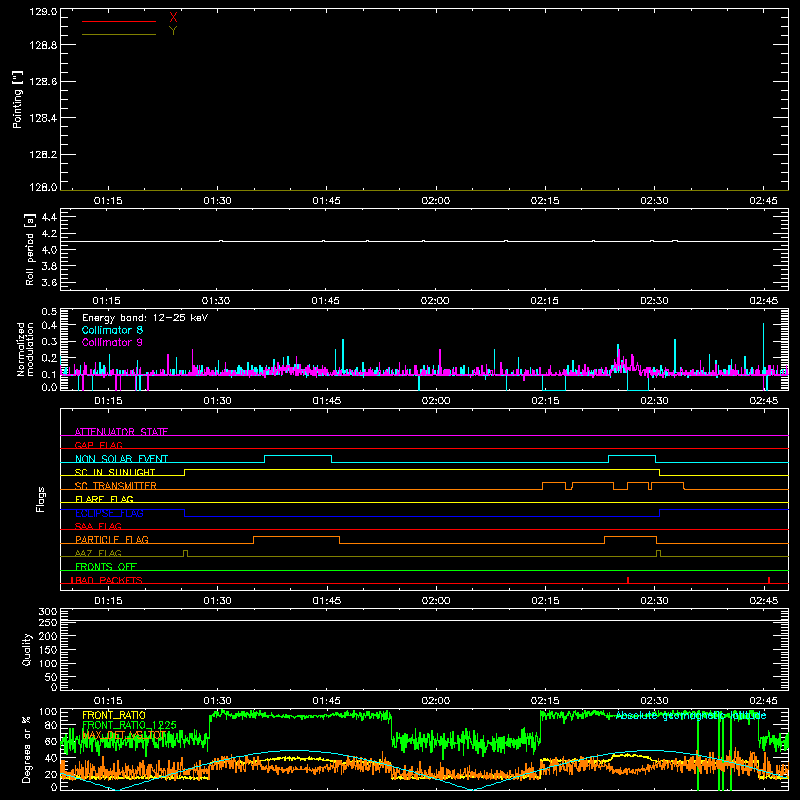Click the 129.0 tick label on Pointing axis
The width and height of the screenshot is (800, 800).
click(x=43, y=12)
